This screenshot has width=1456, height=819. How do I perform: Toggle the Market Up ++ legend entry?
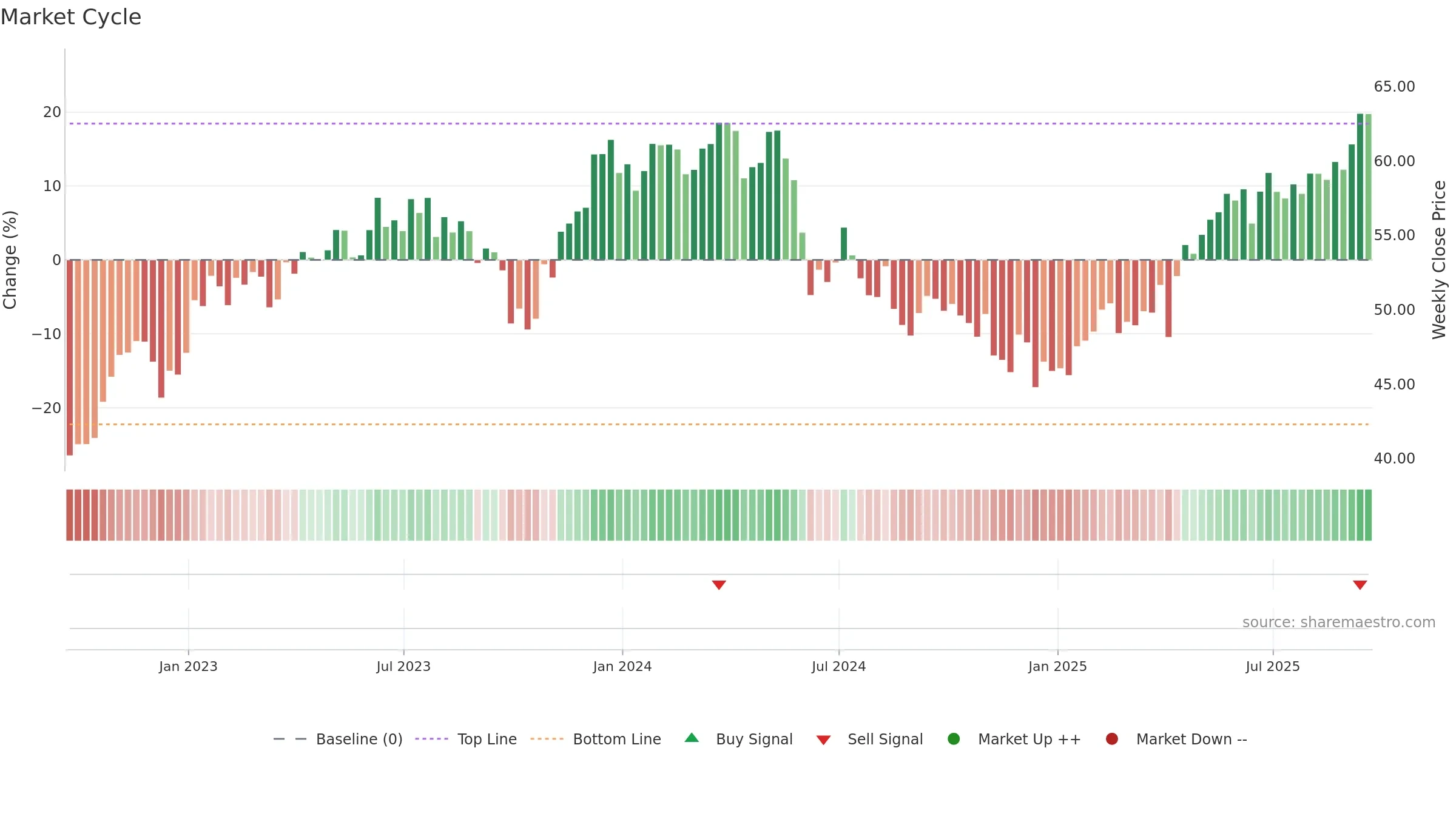click(x=1014, y=739)
